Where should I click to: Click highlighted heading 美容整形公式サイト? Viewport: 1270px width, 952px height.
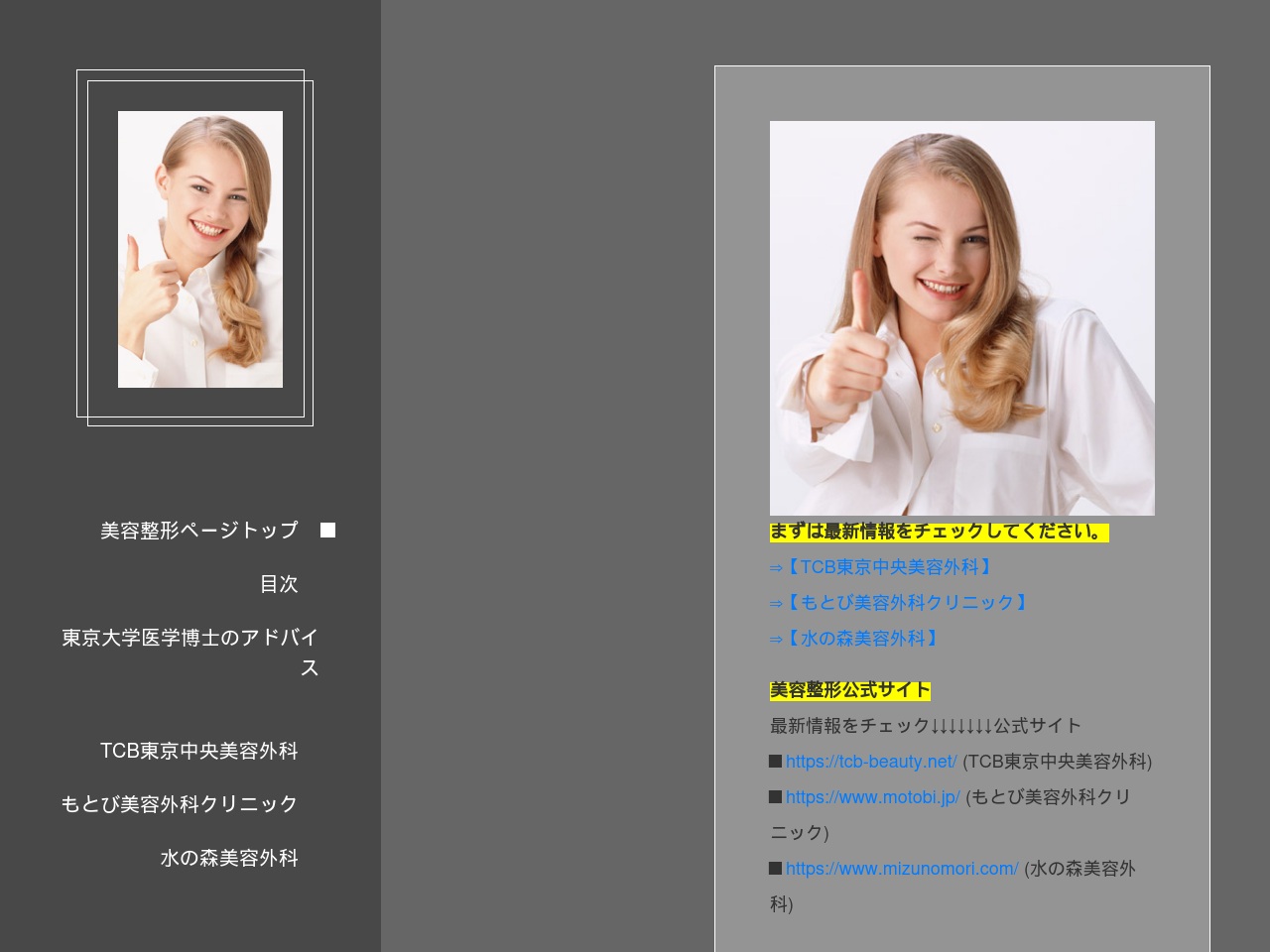pos(850,690)
